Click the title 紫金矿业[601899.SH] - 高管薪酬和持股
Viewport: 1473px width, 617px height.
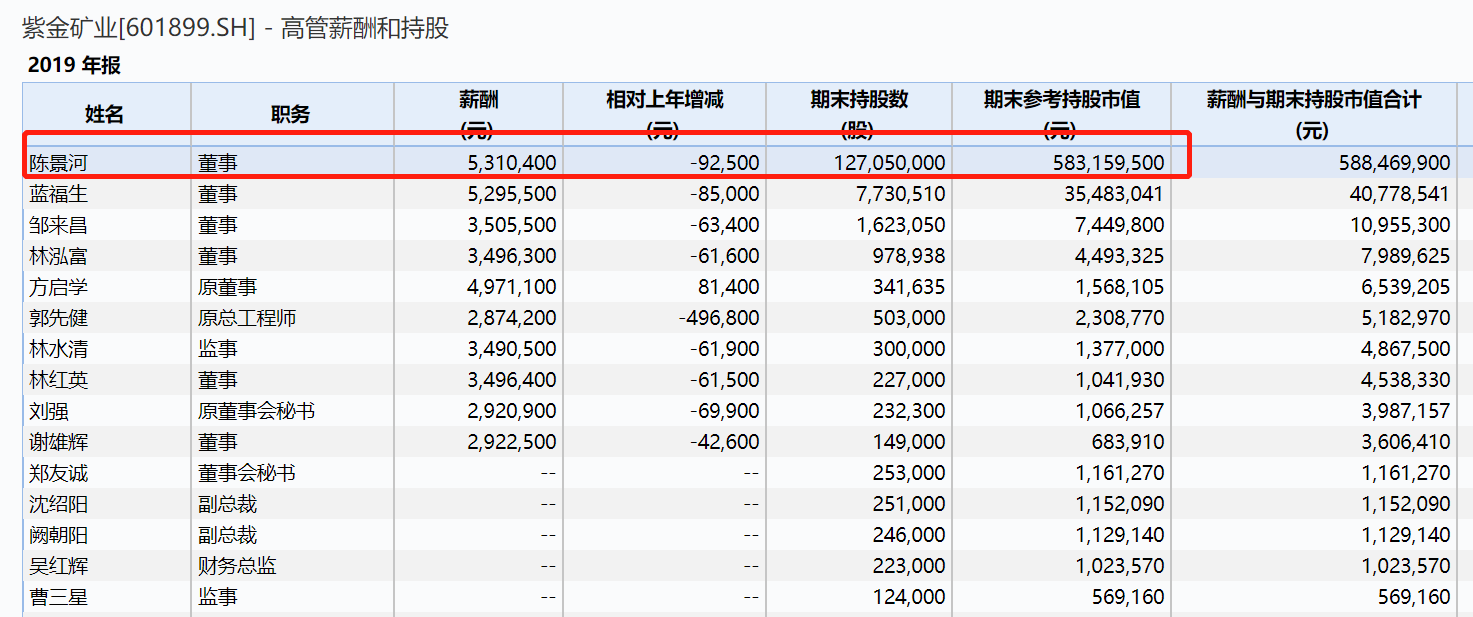coord(236,28)
